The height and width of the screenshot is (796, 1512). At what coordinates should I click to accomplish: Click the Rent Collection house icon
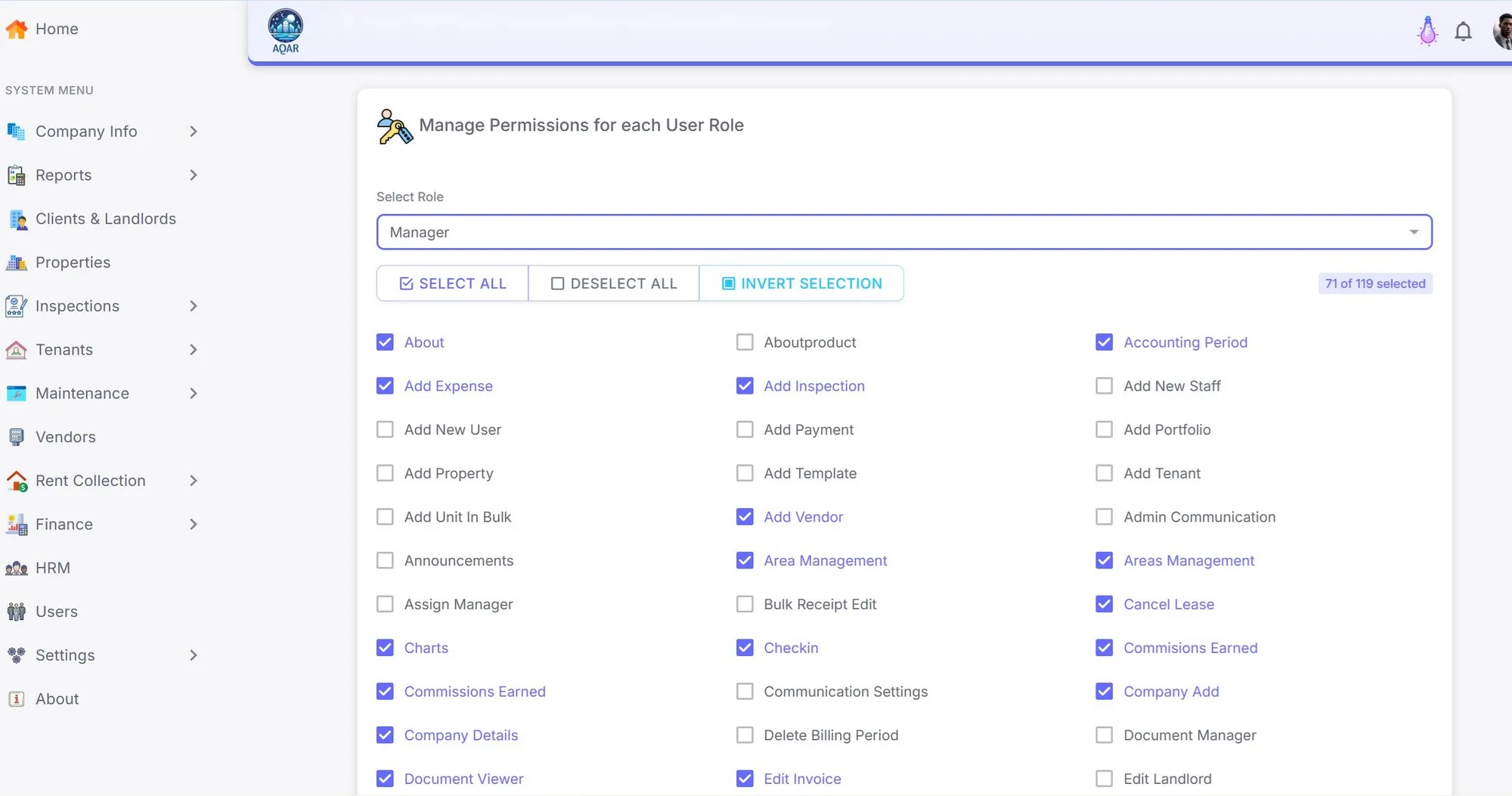[17, 481]
